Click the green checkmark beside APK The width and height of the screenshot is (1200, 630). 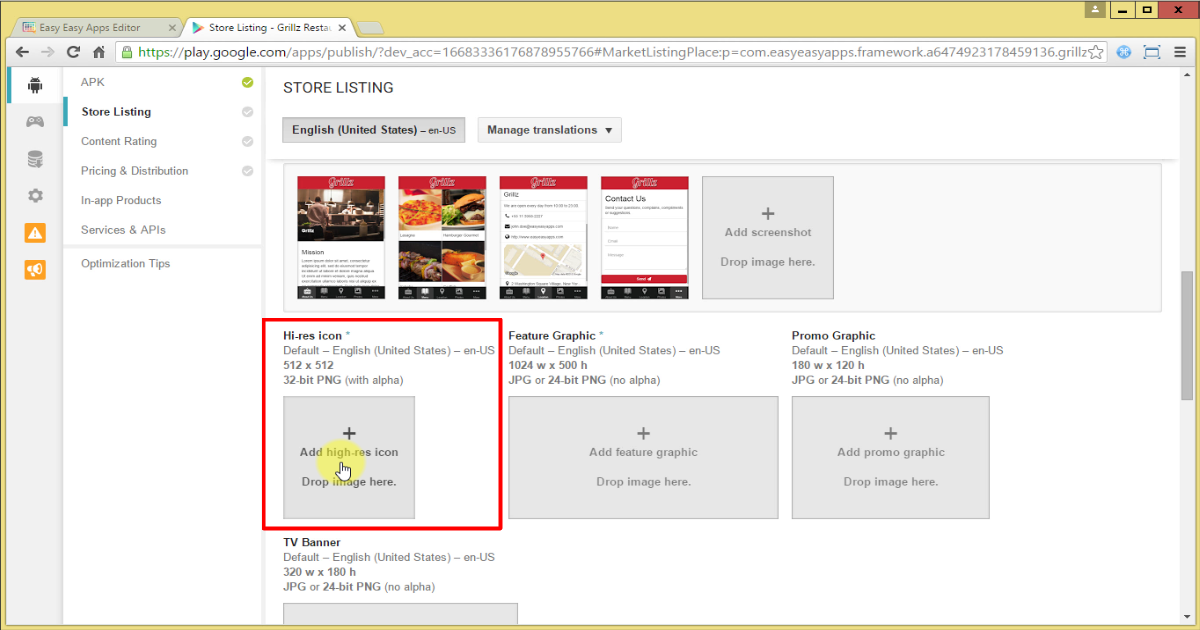point(247,82)
